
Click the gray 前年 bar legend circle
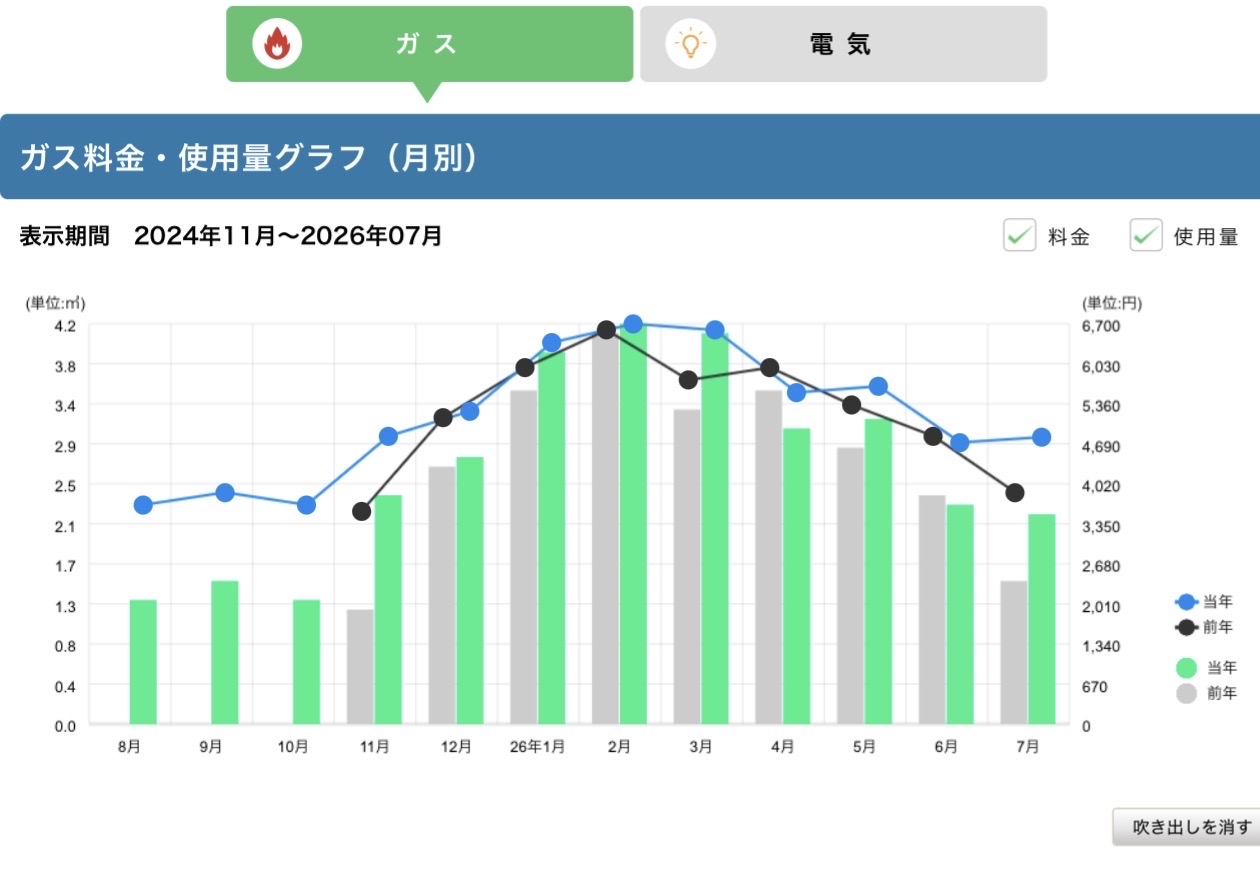click(1187, 693)
